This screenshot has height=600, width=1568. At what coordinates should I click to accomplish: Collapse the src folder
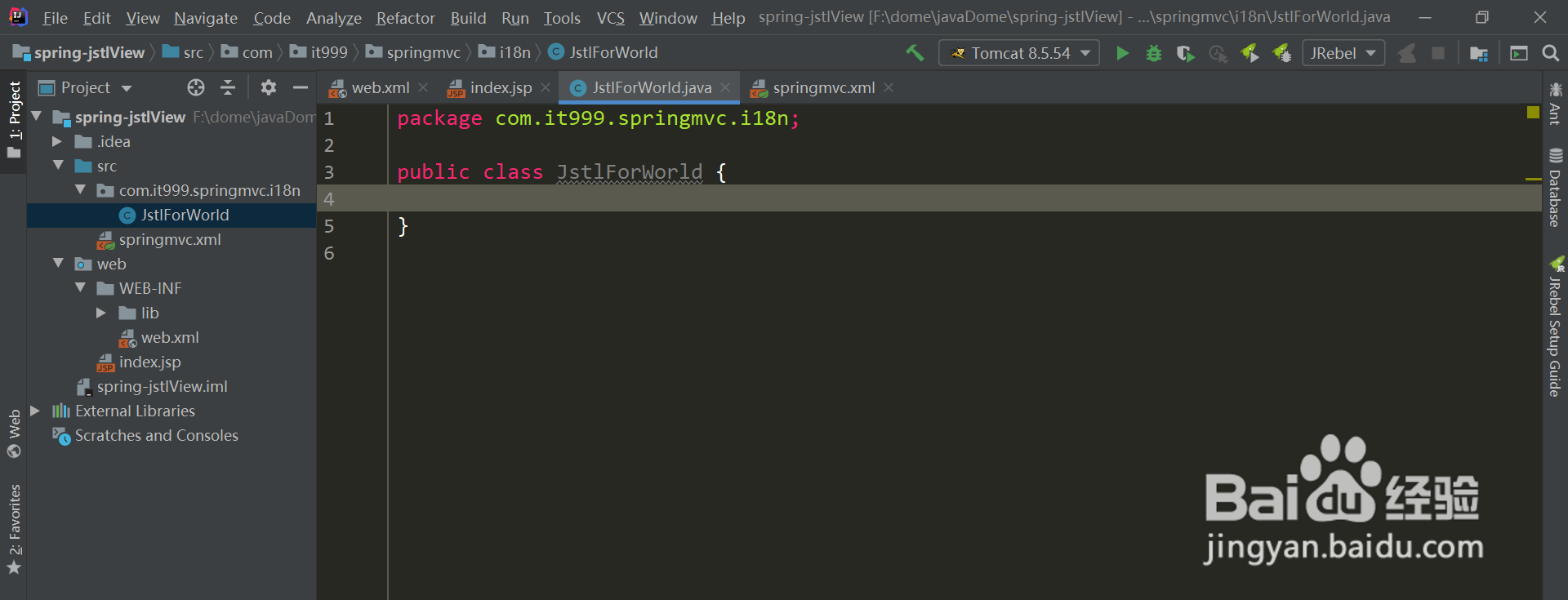click(x=58, y=166)
